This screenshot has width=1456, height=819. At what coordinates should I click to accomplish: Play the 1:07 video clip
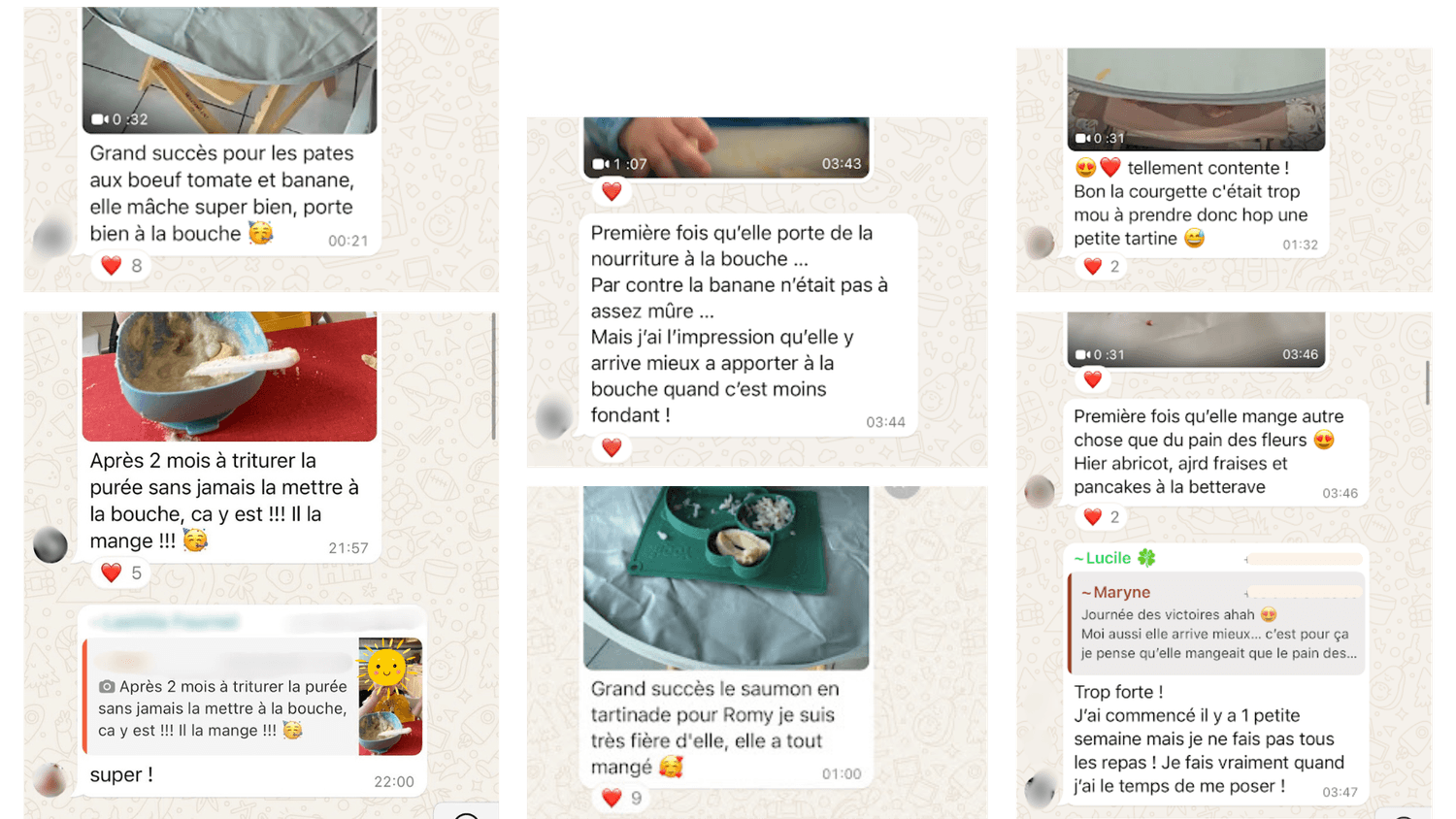[x=726, y=147]
